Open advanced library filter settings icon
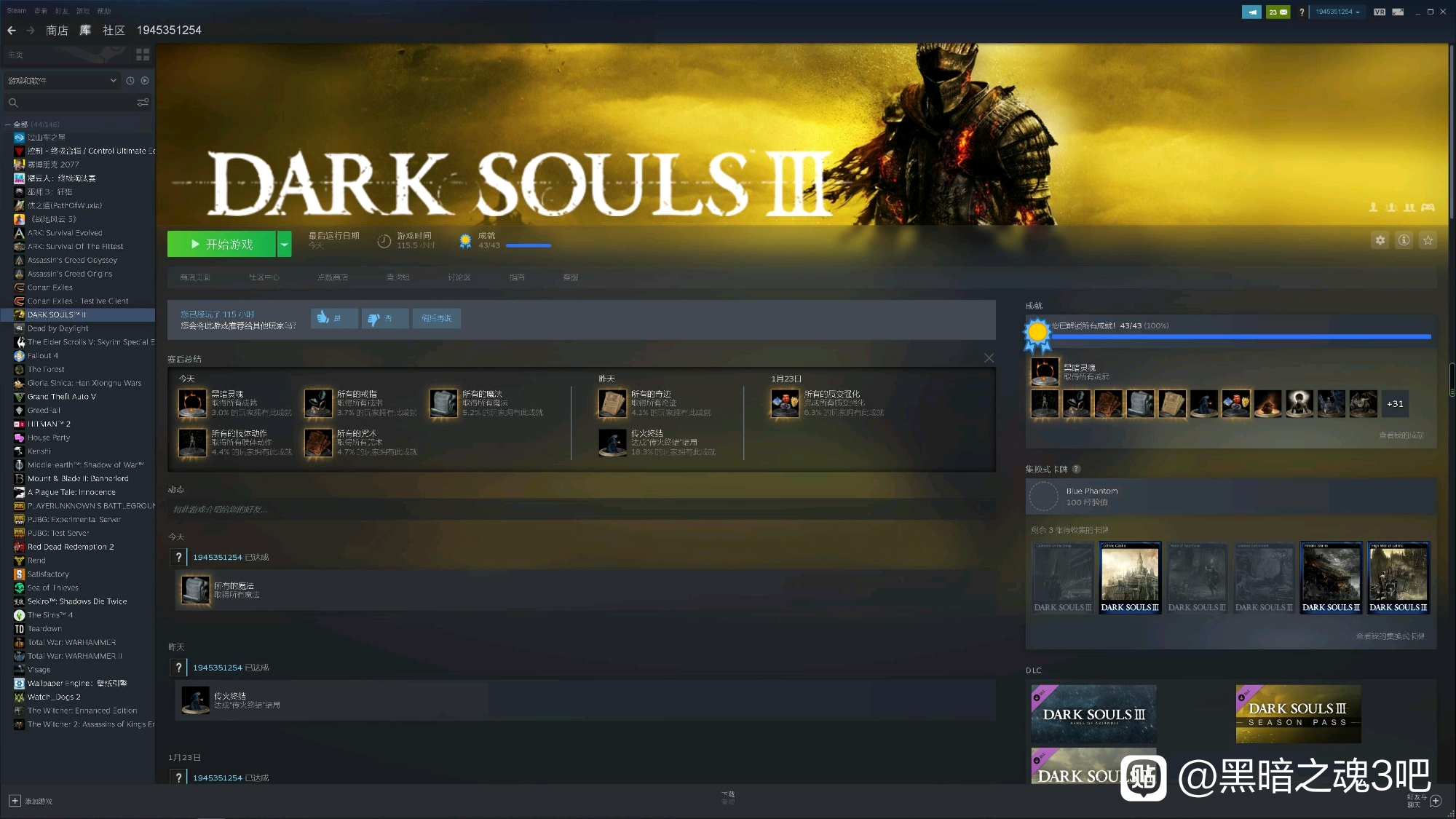The height and width of the screenshot is (819, 1456). [143, 103]
